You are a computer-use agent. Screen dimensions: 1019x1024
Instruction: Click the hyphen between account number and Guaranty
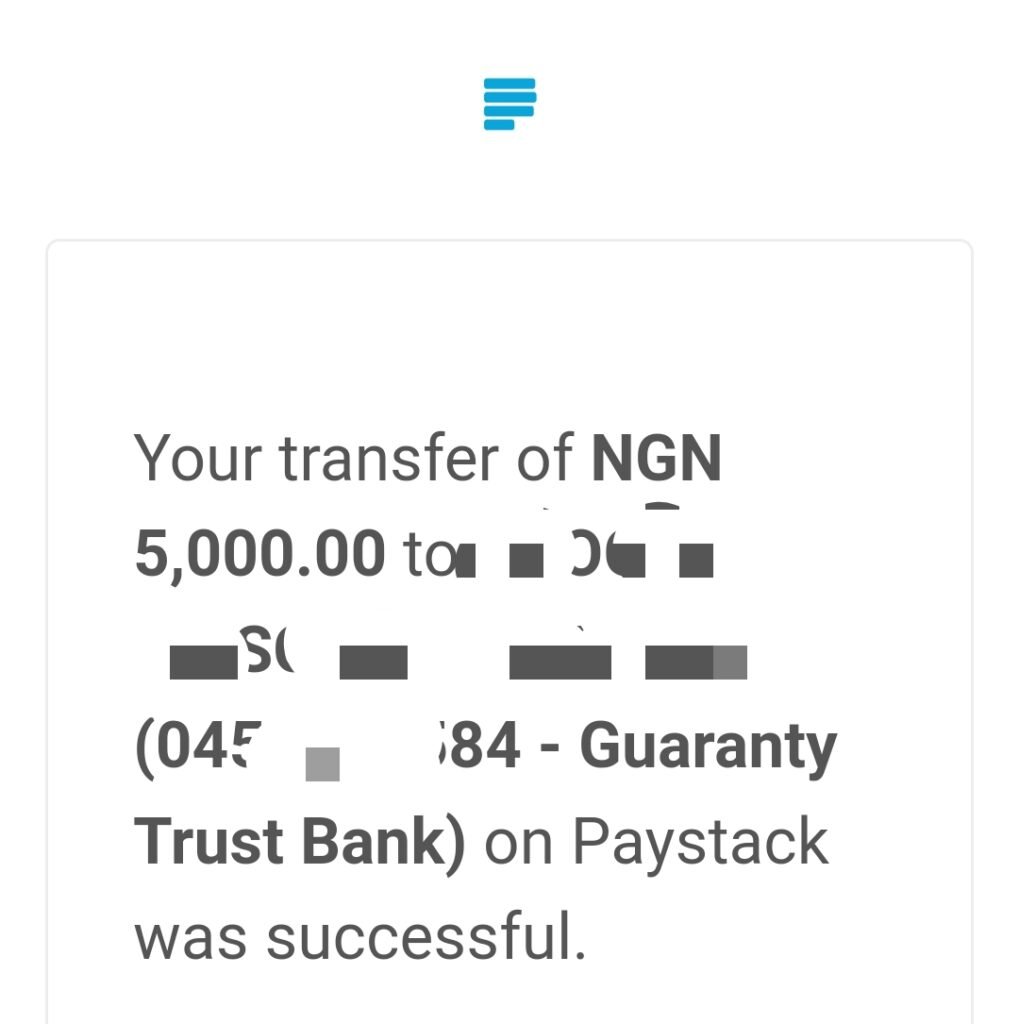[550, 750]
